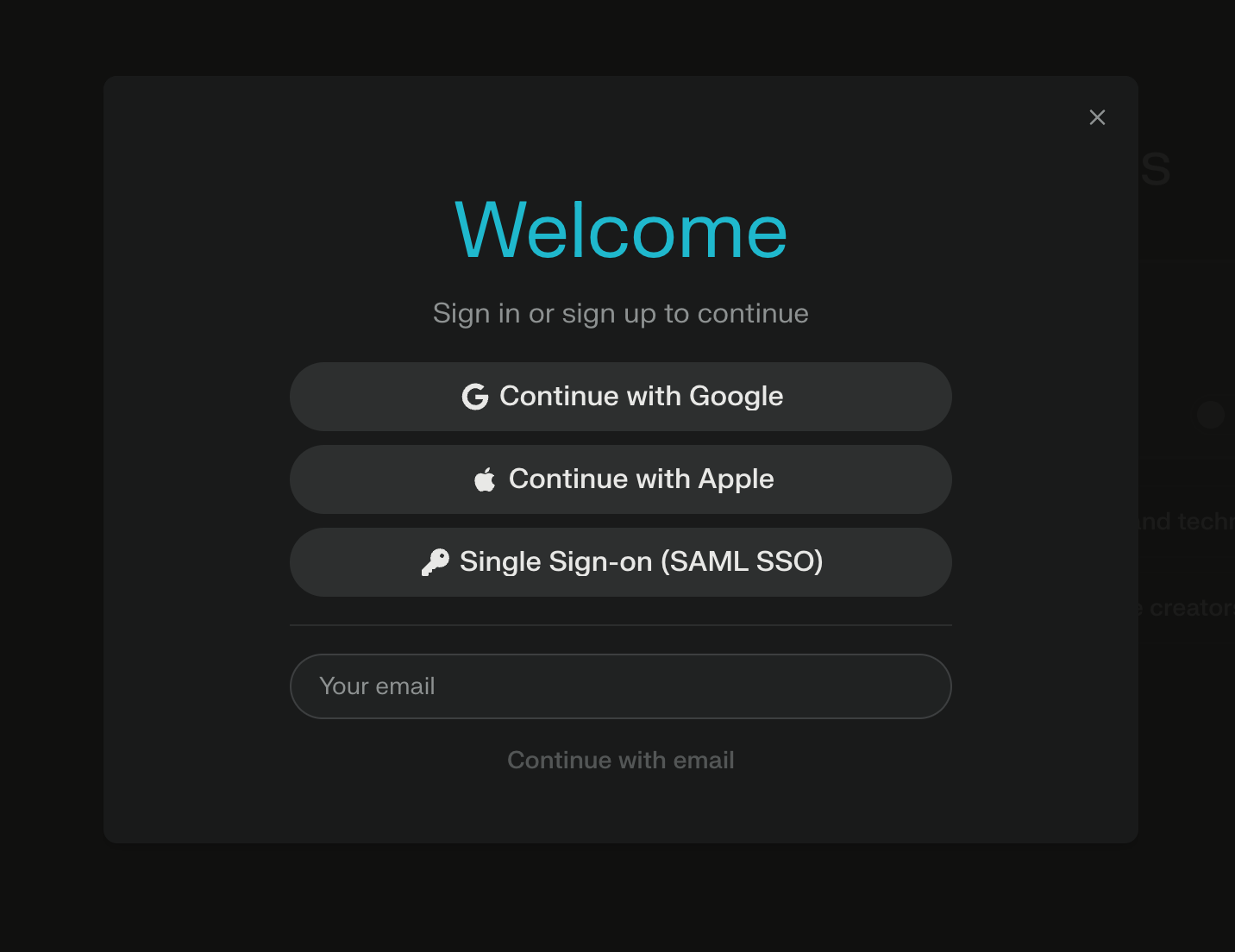Continue with Google sign-in
The width and height of the screenshot is (1235, 952).
pos(641,397)
